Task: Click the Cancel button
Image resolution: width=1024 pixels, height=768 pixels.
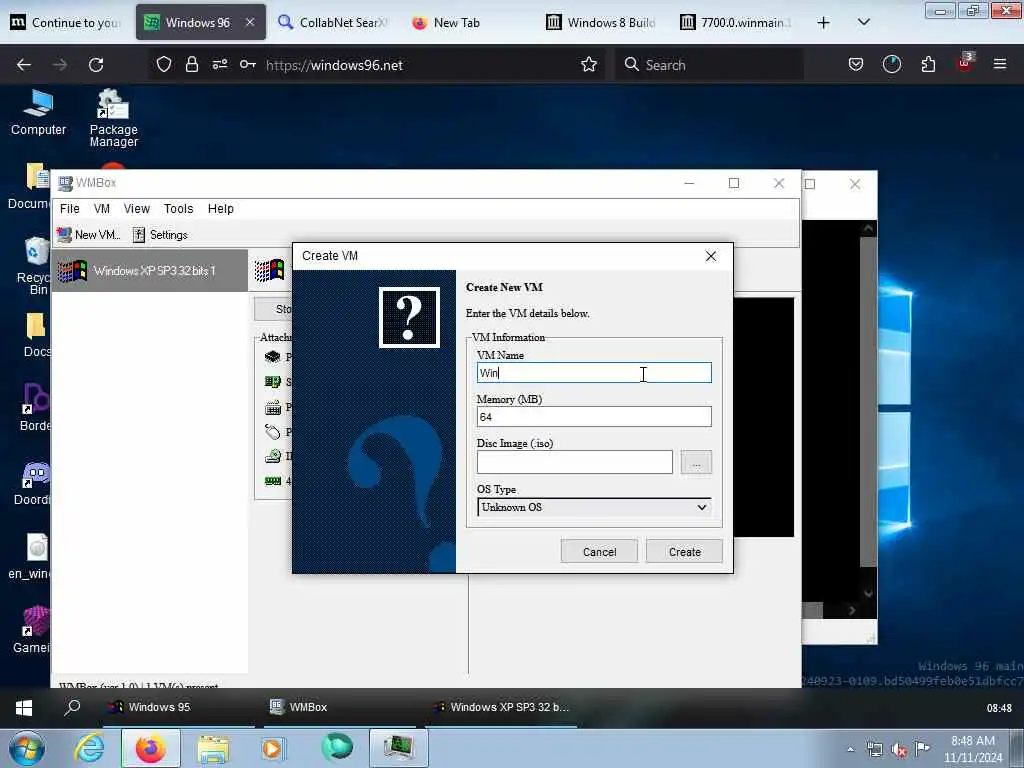Action: (599, 552)
